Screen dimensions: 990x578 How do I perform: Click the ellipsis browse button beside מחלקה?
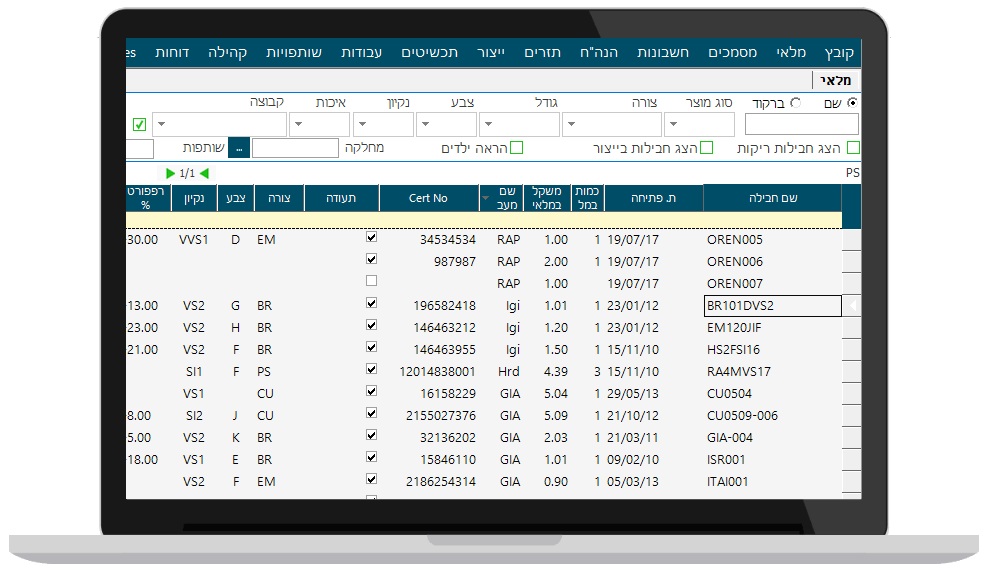point(239,148)
